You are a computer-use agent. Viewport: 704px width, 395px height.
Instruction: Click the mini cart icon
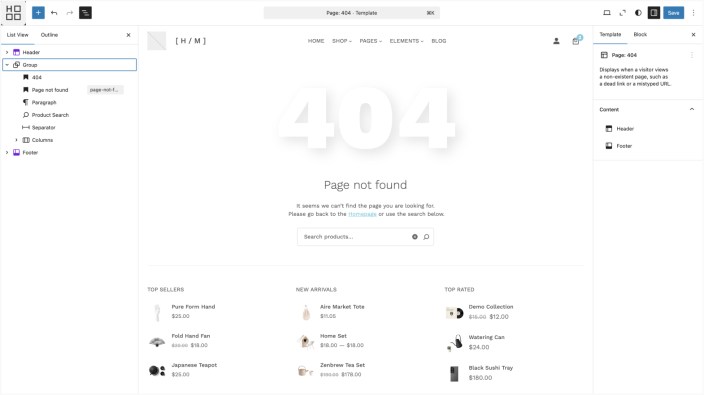(576, 41)
